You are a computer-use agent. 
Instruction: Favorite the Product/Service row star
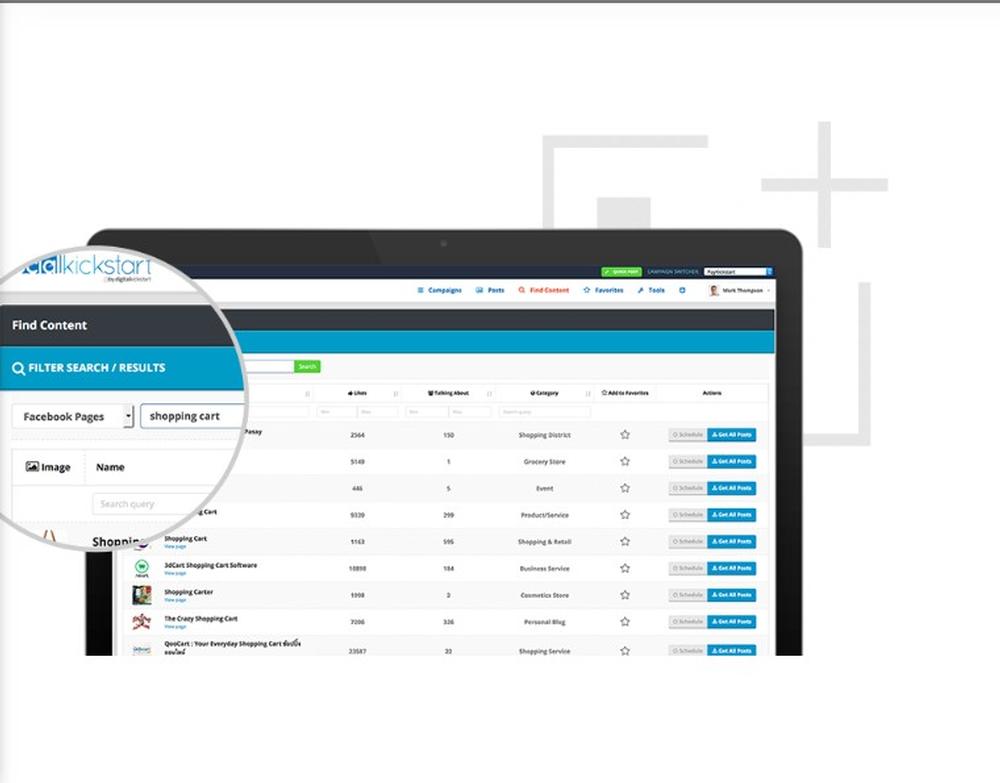click(x=625, y=515)
